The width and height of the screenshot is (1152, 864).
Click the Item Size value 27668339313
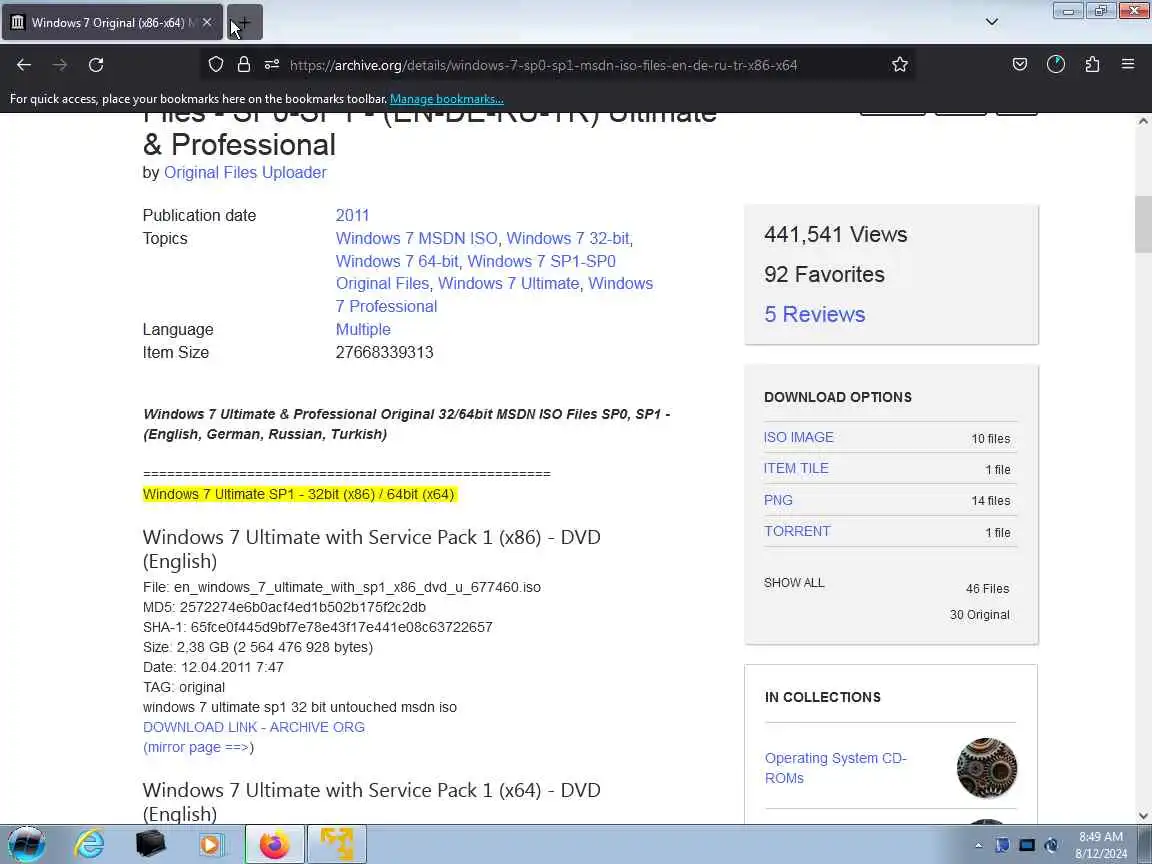pyautogui.click(x=384, y=352)
